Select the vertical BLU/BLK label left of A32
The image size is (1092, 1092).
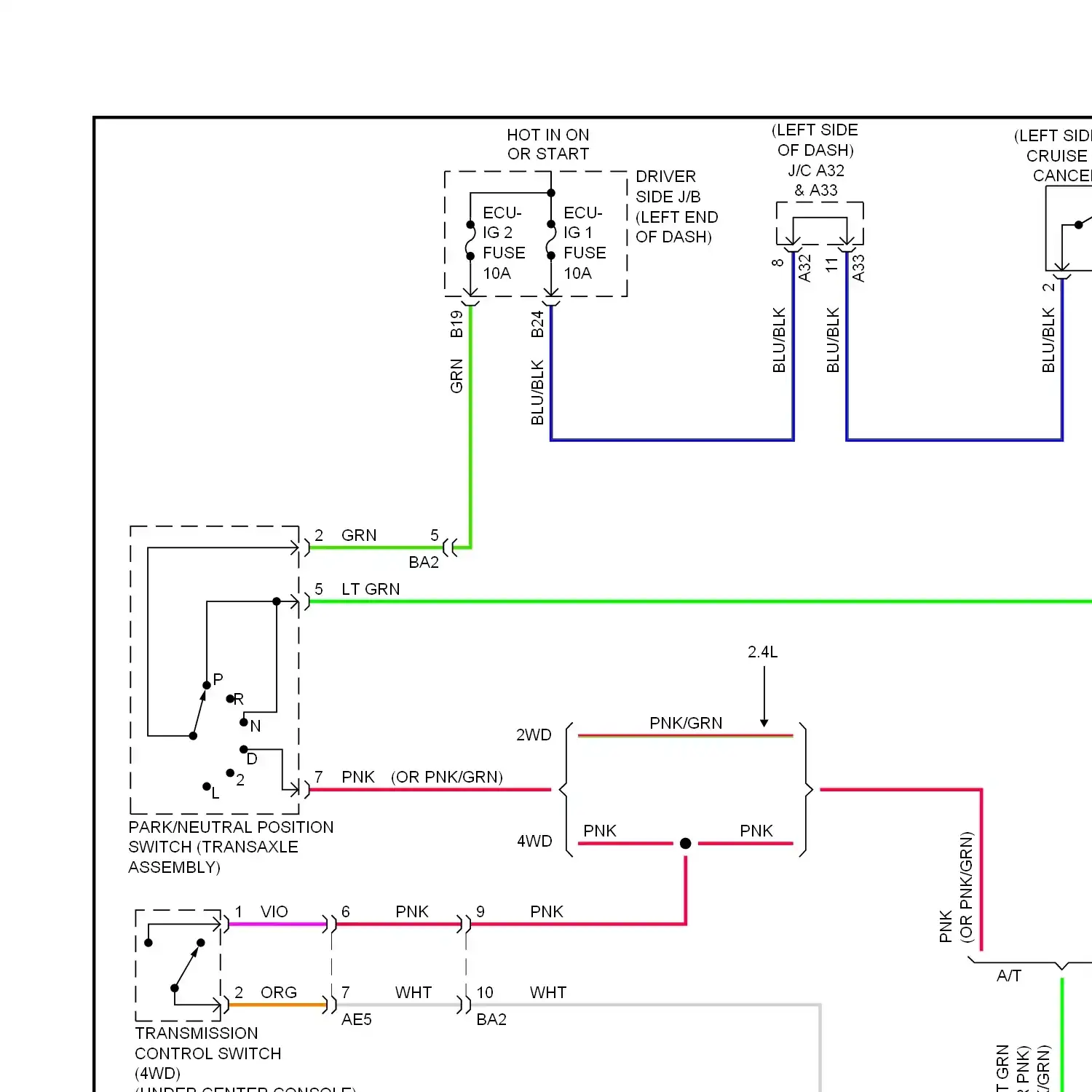click(779, 340)
